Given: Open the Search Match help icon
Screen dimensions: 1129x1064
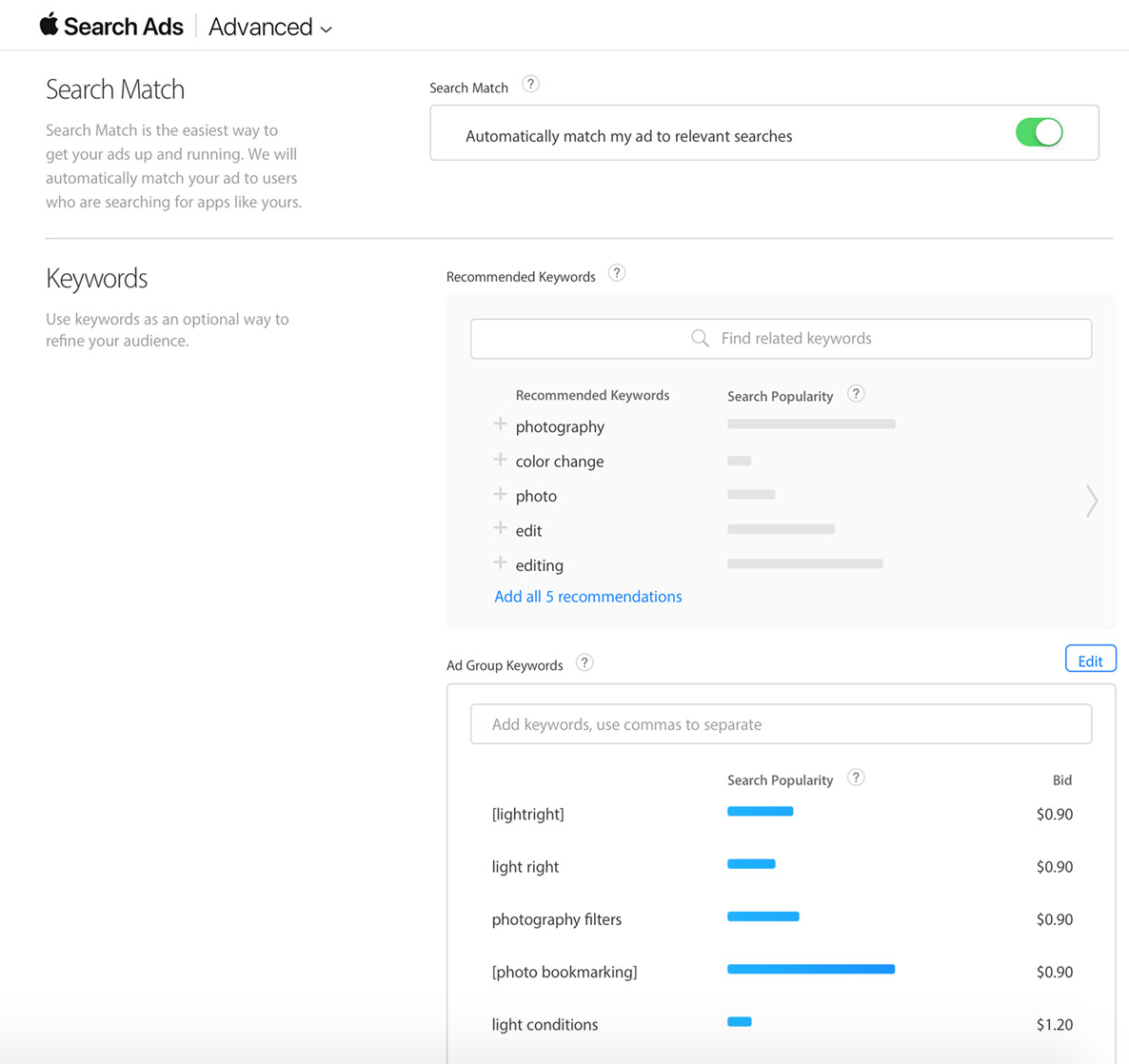Looking at the screenshot, I should coord(530,85).
